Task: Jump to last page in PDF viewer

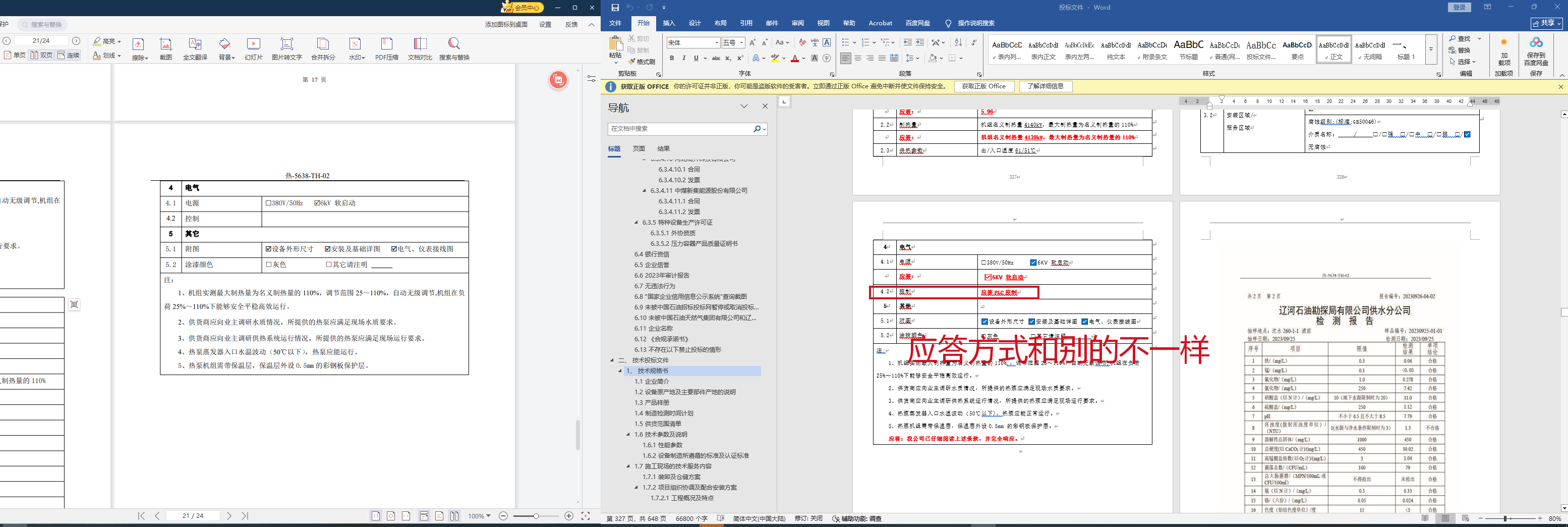Action: coord(245,516)
